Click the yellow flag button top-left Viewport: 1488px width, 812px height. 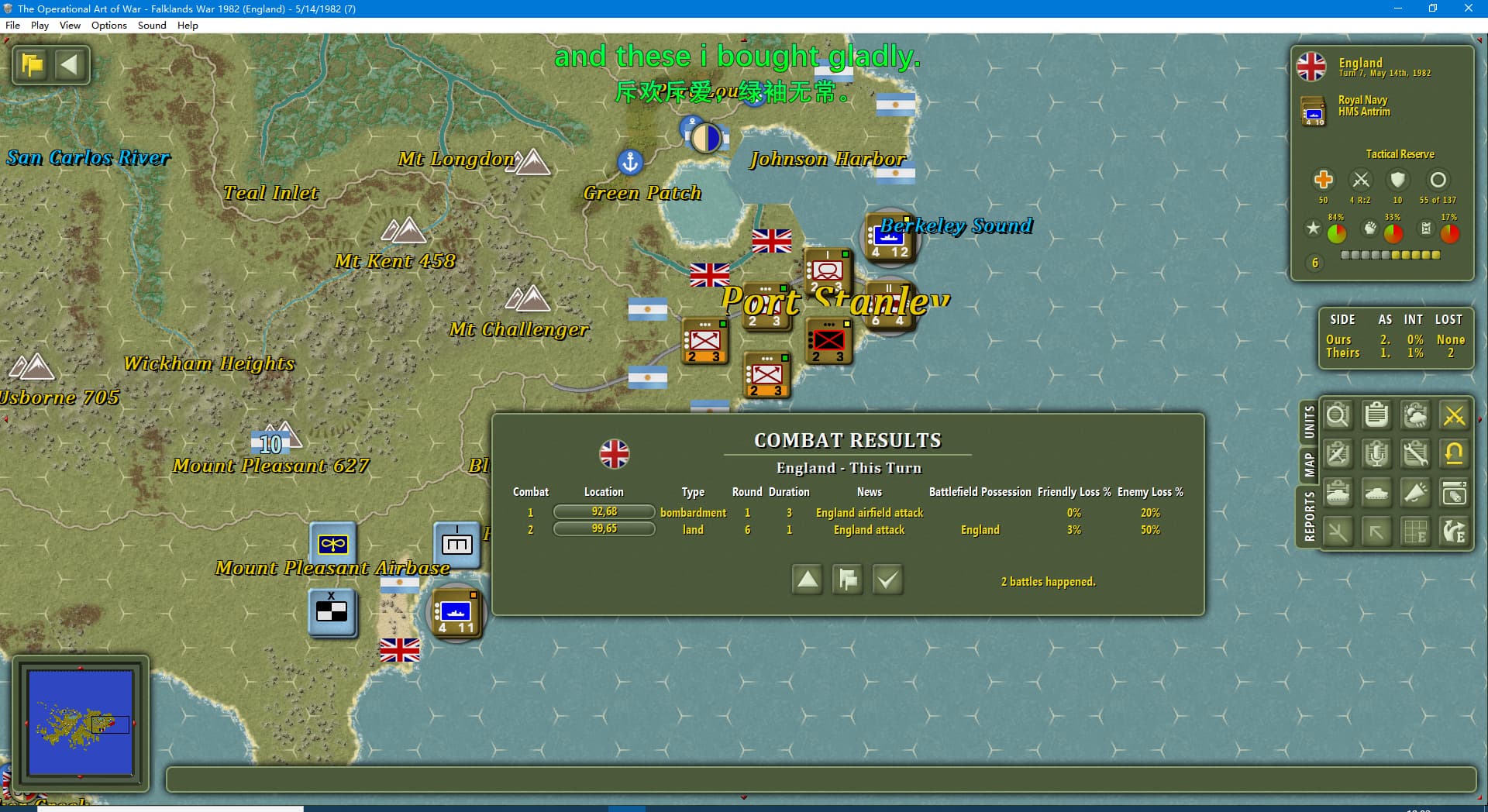click(33, 64)
